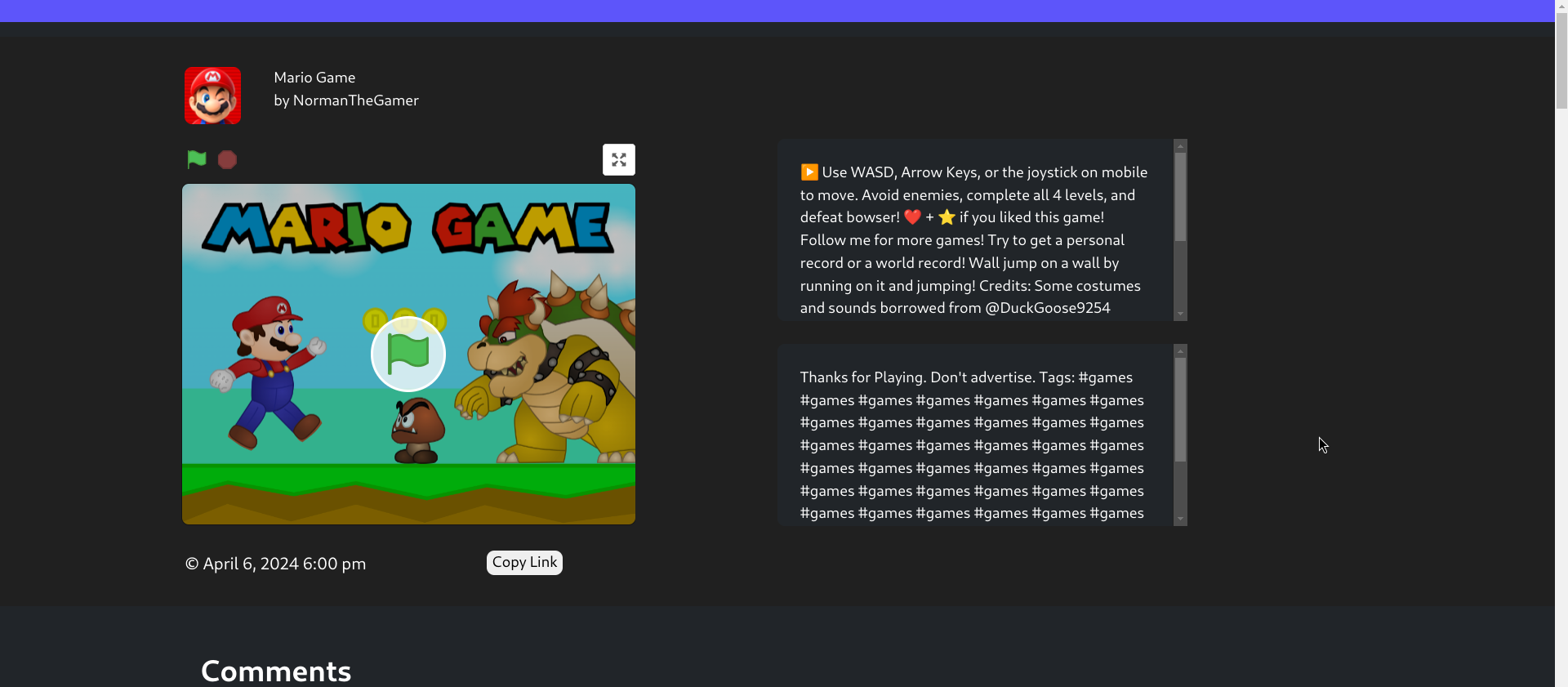Click the tags description box scrollbar thumb

tap(1180, 409)
